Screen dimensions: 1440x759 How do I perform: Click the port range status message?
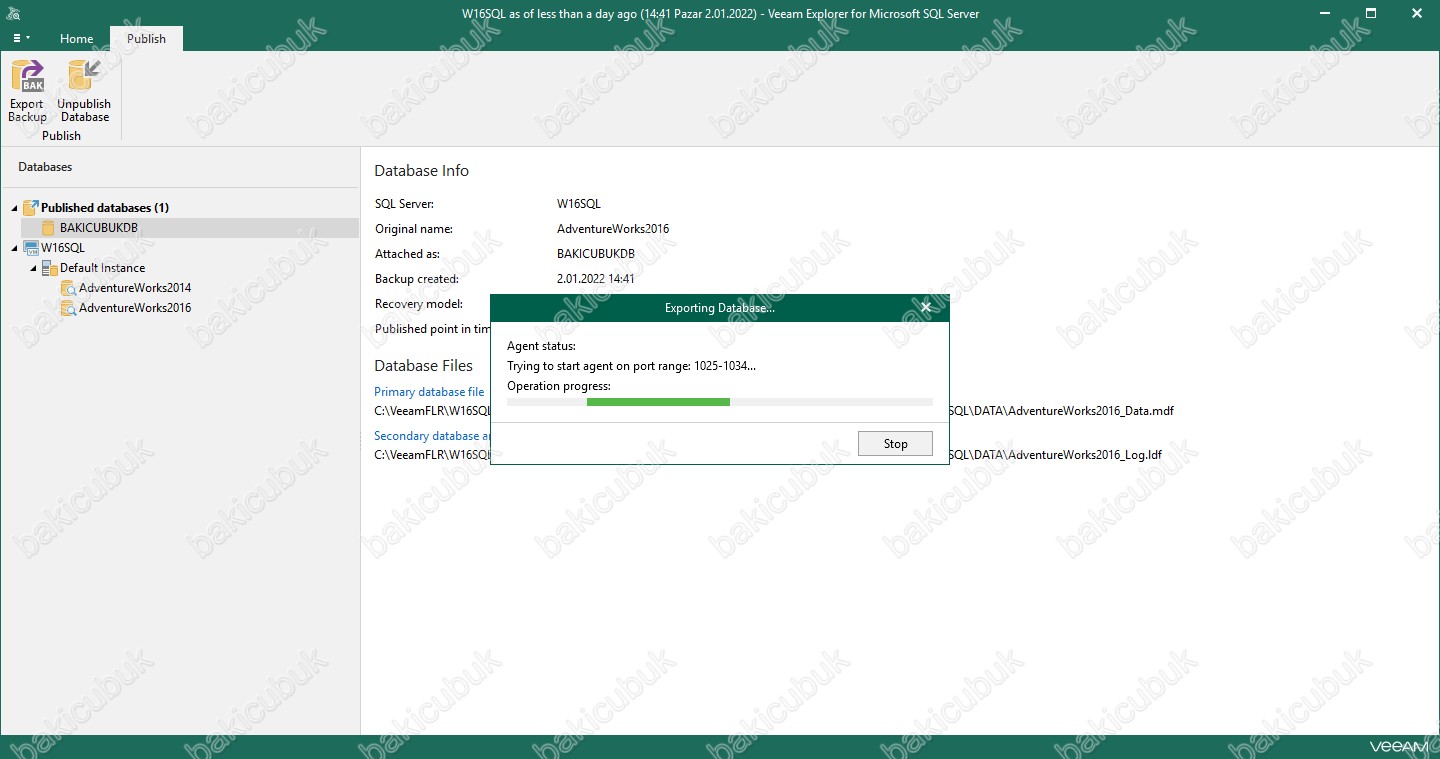click(x=632, y=366)
